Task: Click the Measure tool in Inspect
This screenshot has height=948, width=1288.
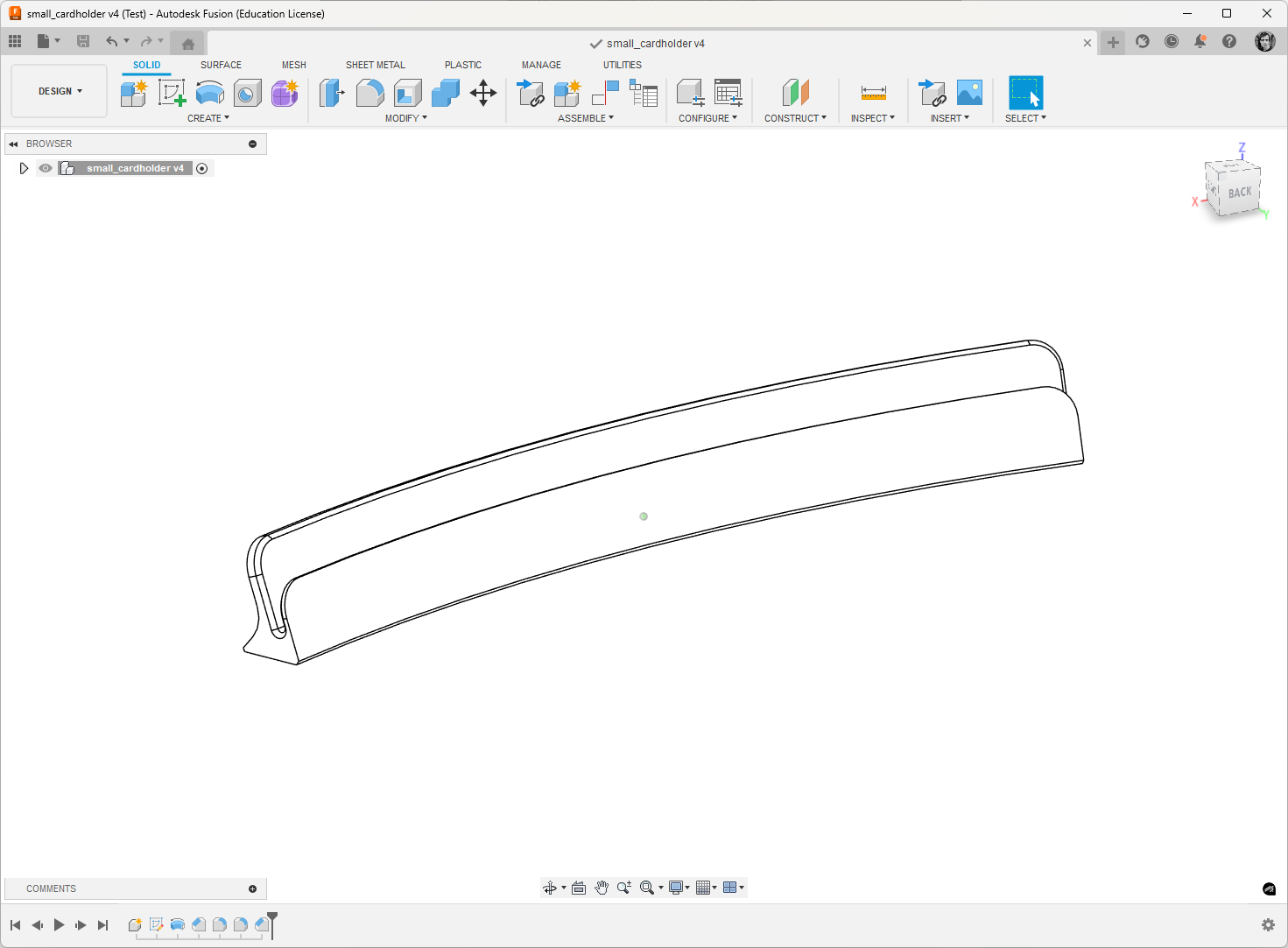Action: click(x=873, y=93)
